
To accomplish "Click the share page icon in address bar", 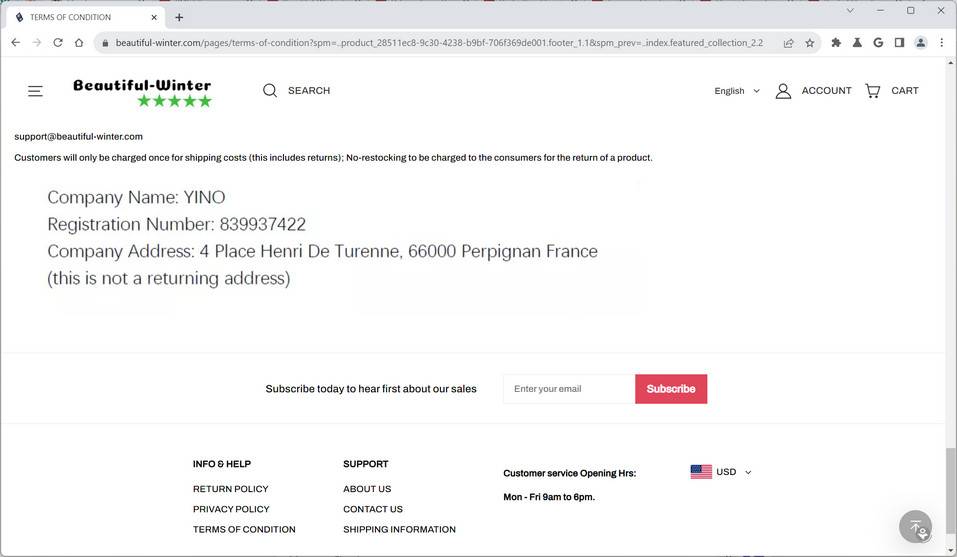I will point(789,43).
